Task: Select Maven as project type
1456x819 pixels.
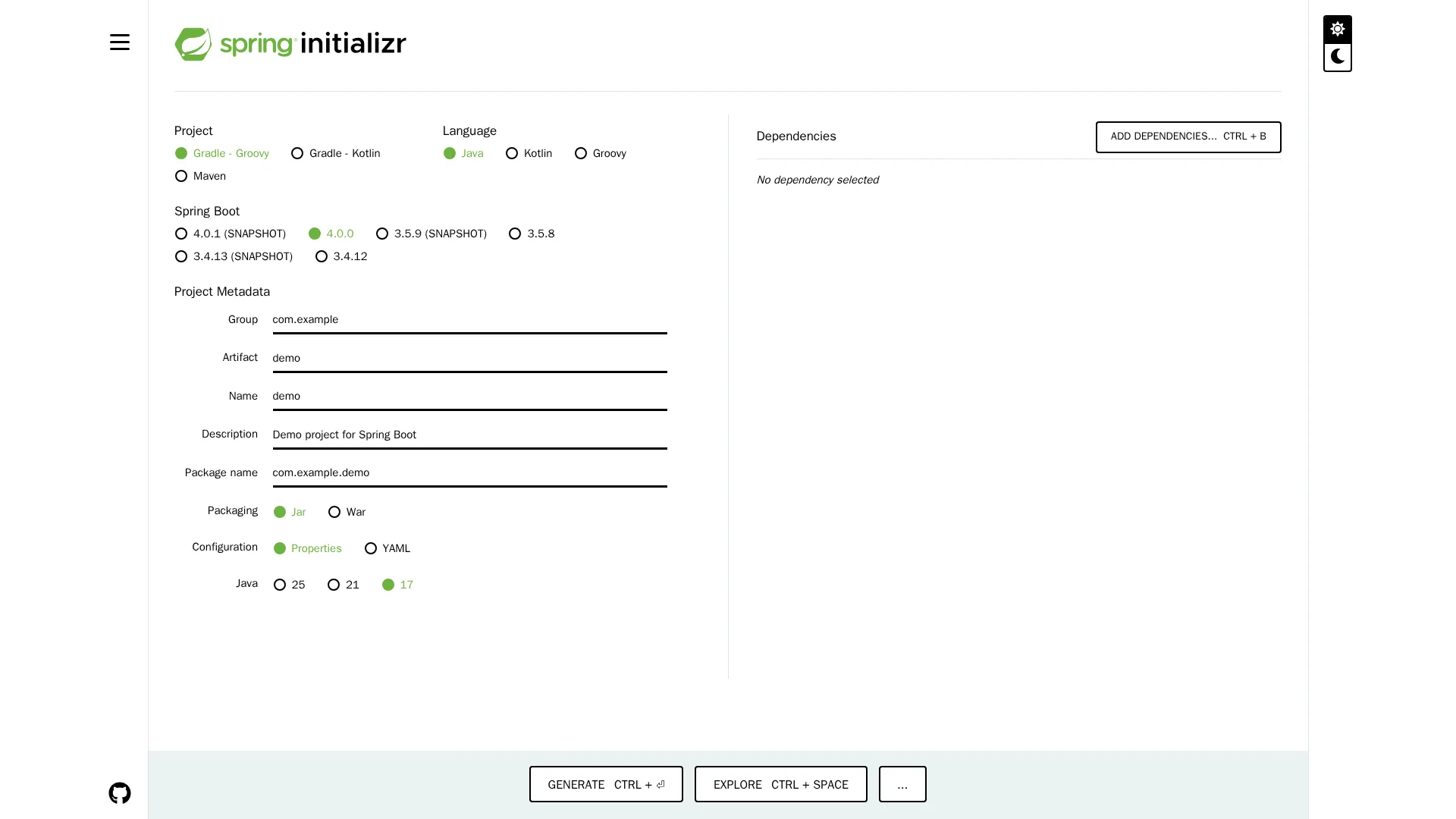Action: pos(181,176)
